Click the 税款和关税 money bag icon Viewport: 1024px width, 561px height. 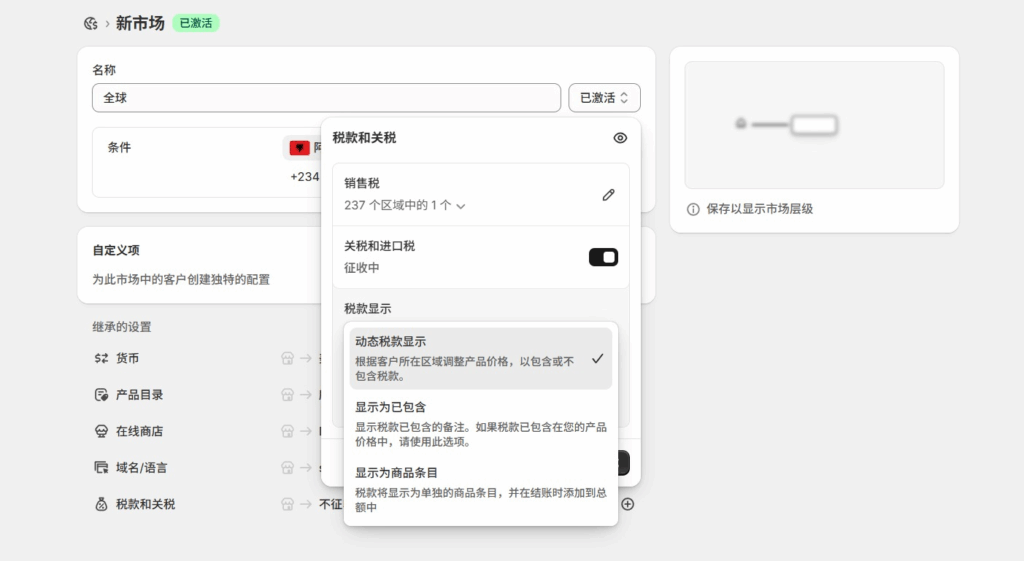101,504
